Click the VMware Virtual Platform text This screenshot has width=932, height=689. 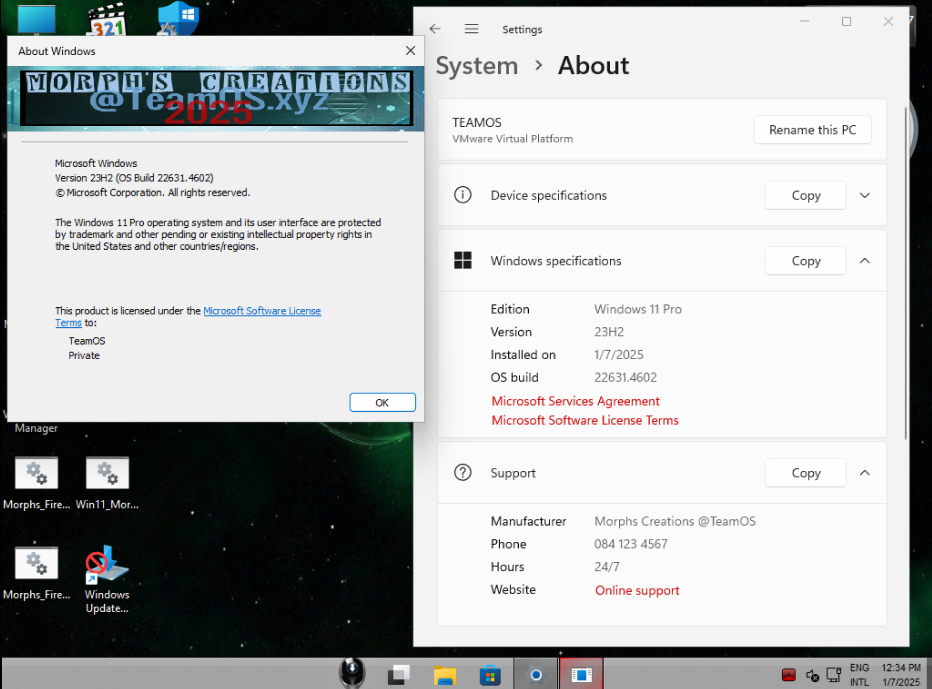click(512, 139)
